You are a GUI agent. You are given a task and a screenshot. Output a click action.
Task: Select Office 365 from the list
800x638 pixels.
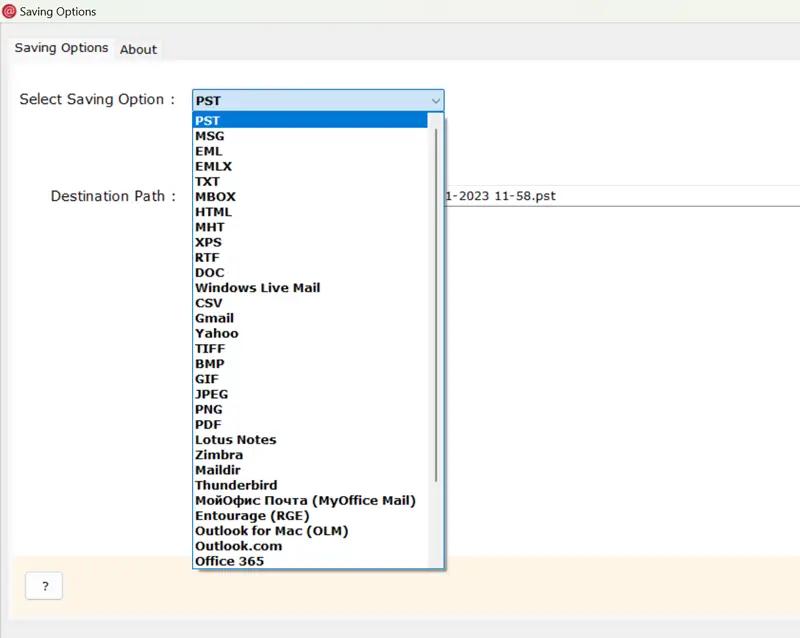click(x=310, y=561)
